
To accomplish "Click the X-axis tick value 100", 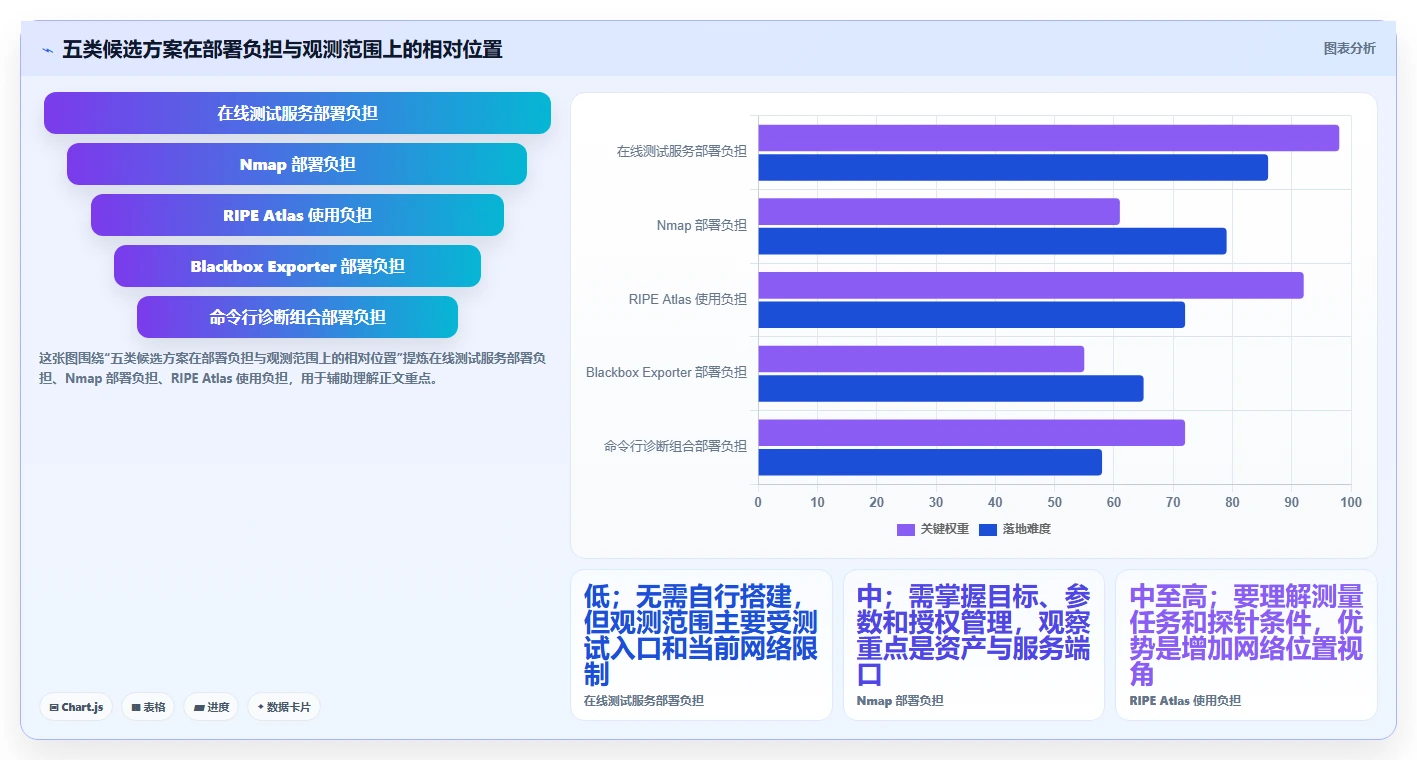I will 1350,502.
